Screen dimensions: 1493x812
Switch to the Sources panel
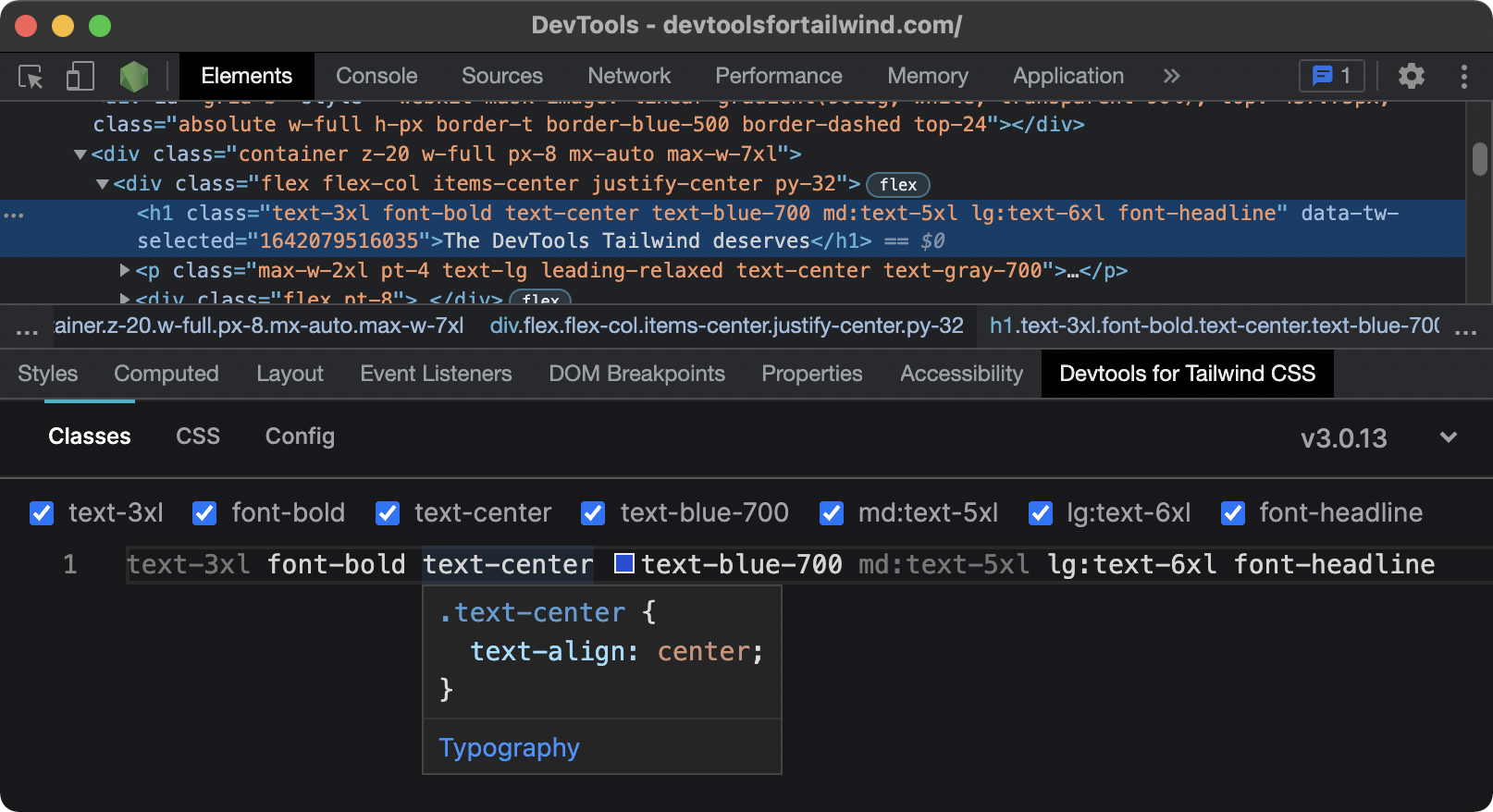coord(502,76)
